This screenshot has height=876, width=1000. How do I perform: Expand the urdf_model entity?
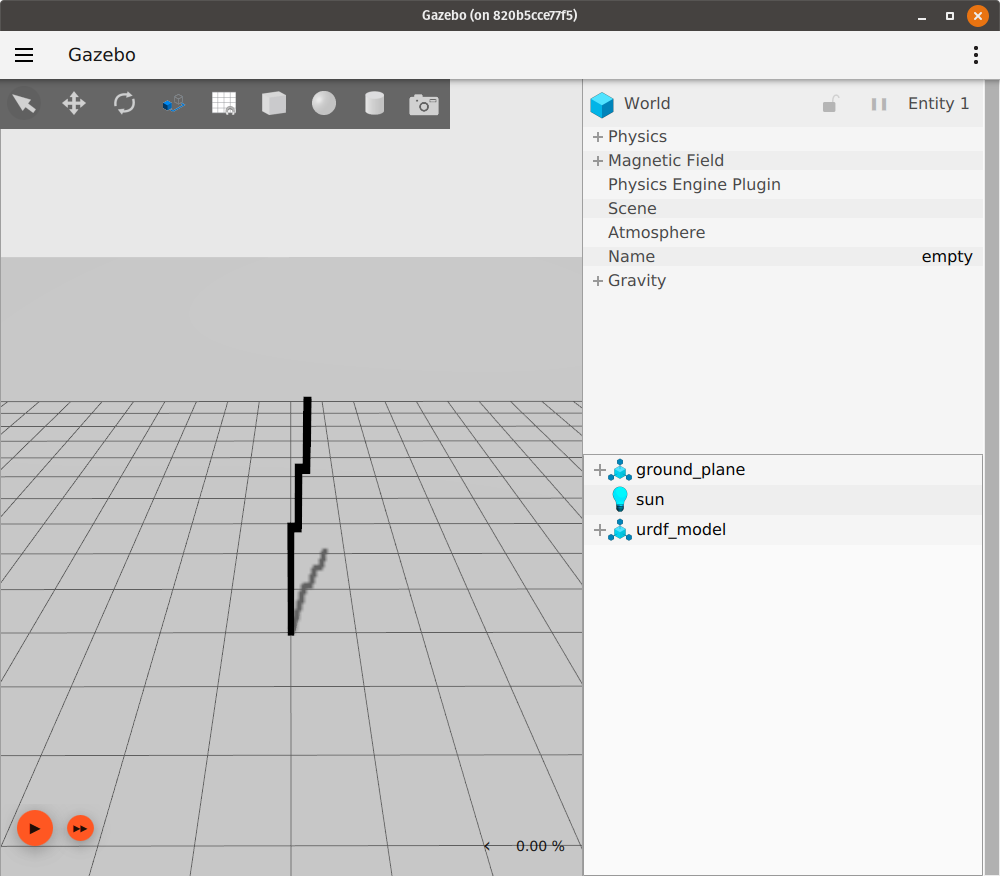tap(598, 530)
